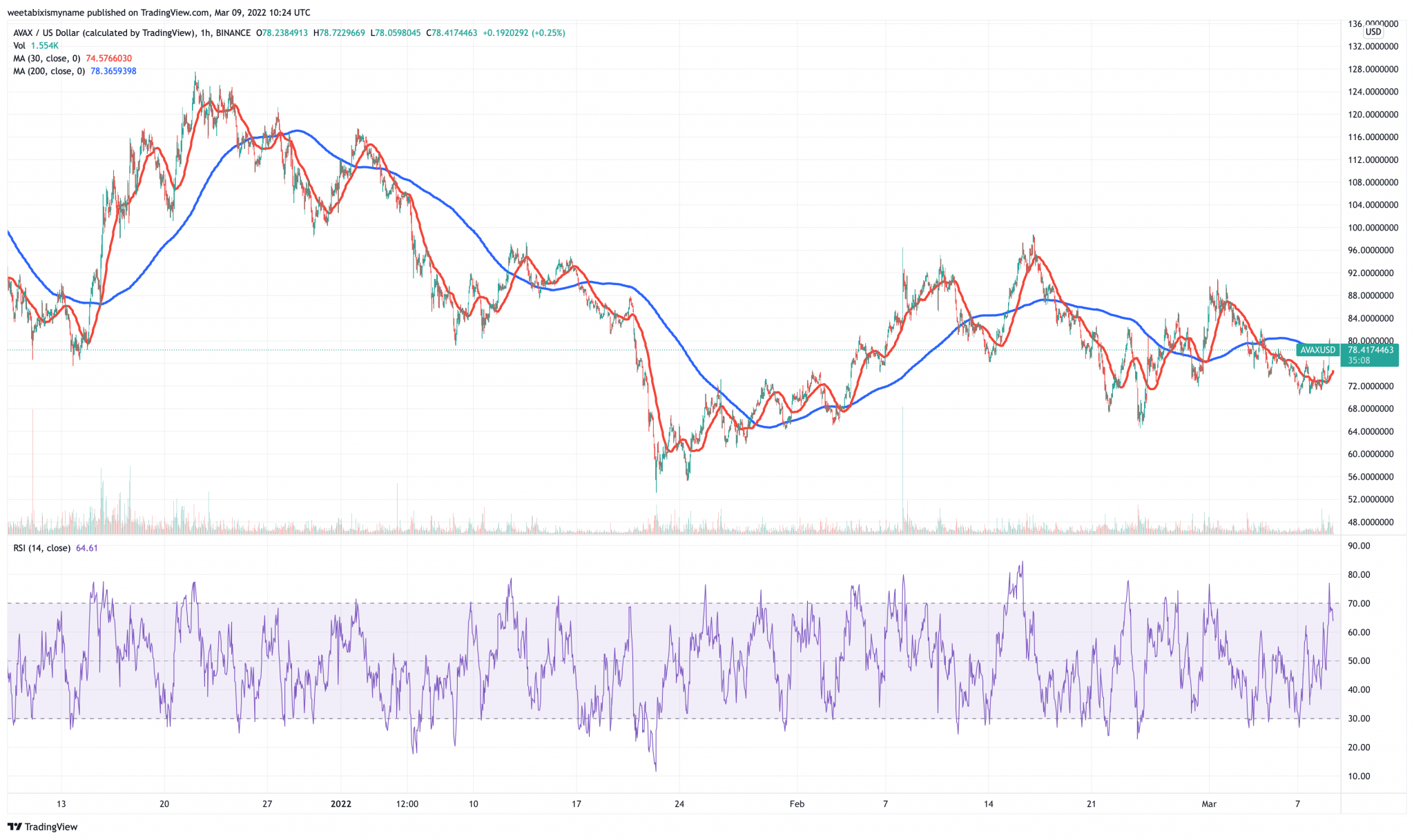Click the low value L78.0598045
The width and height of the screenshot is (1414, 840).
click(x=395, y=33)
